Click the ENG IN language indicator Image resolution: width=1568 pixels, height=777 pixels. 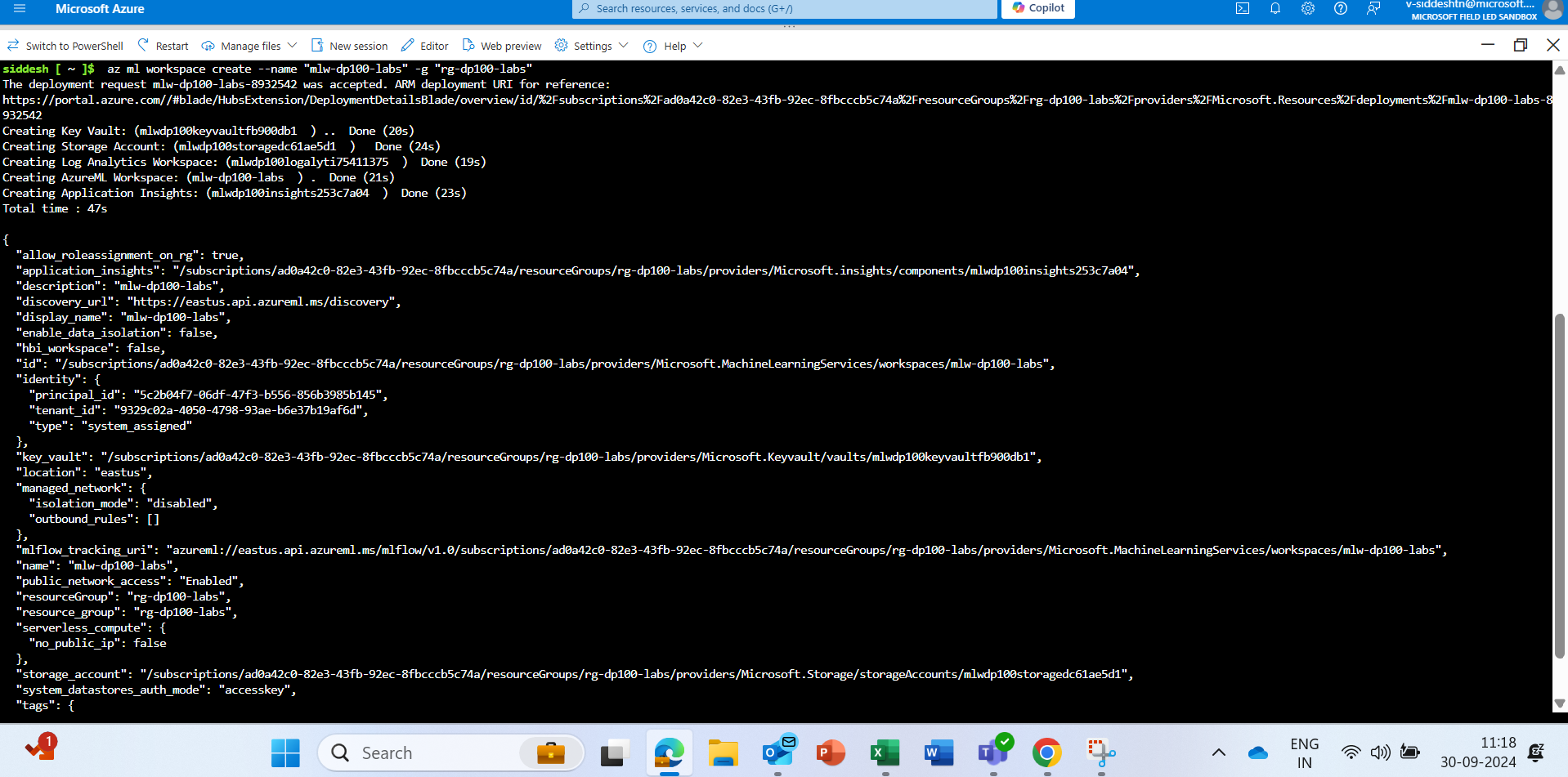pyautogui.click(x=1304, y=752)
